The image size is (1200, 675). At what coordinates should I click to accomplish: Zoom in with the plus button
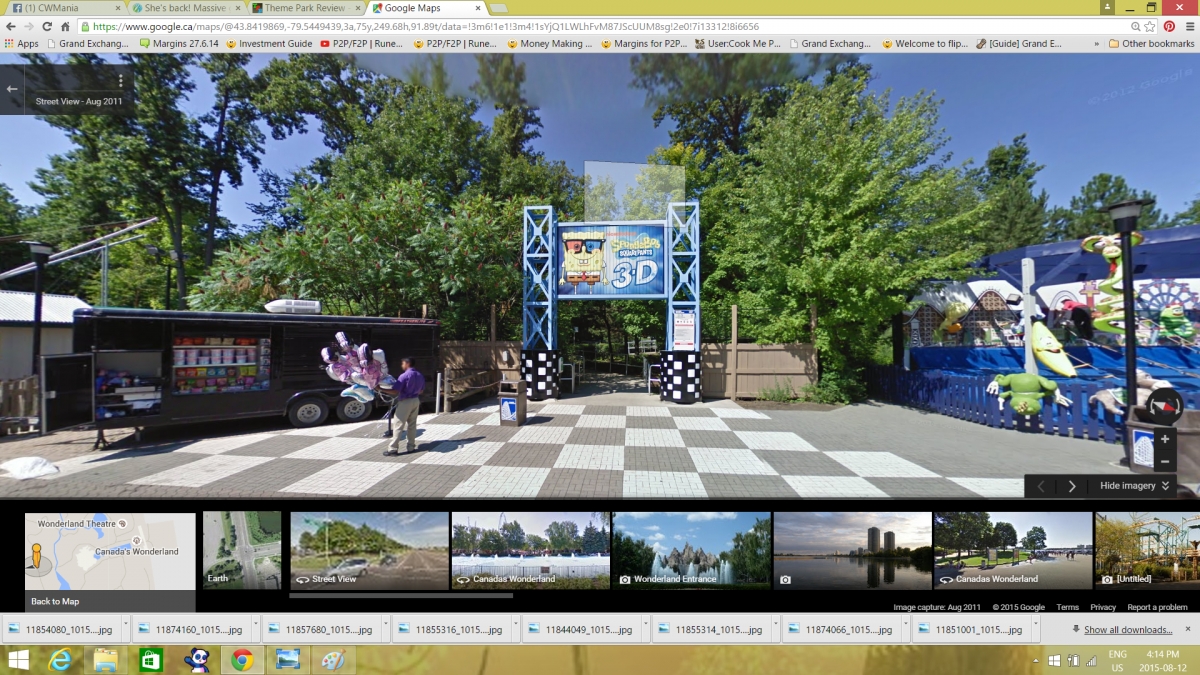(x=1164, y=440)
